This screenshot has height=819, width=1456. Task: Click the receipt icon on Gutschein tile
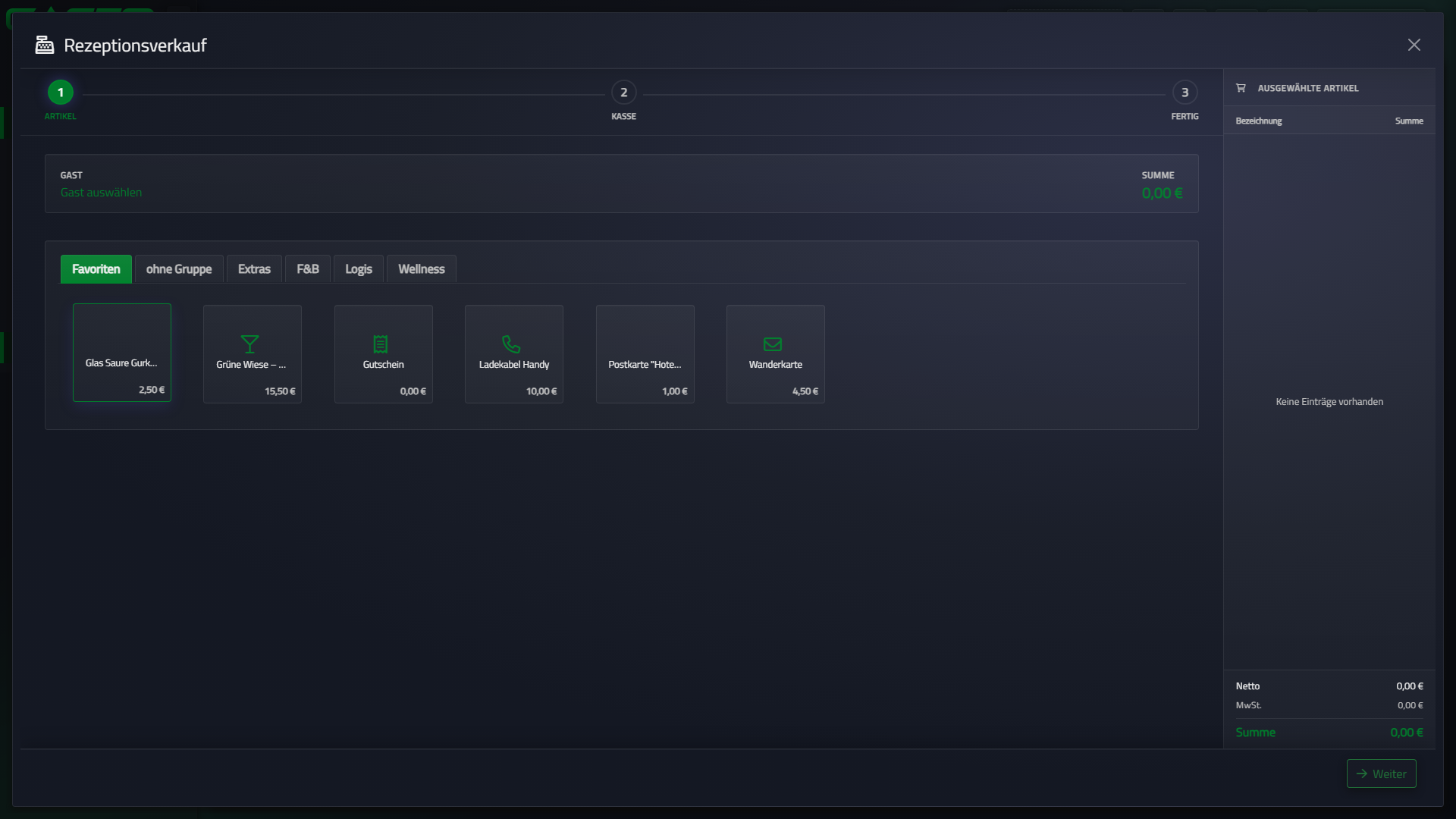(x=381, y=344)
